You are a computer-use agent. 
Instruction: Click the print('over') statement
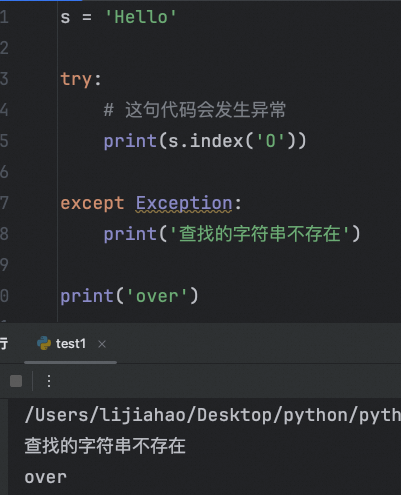(129, 296)
